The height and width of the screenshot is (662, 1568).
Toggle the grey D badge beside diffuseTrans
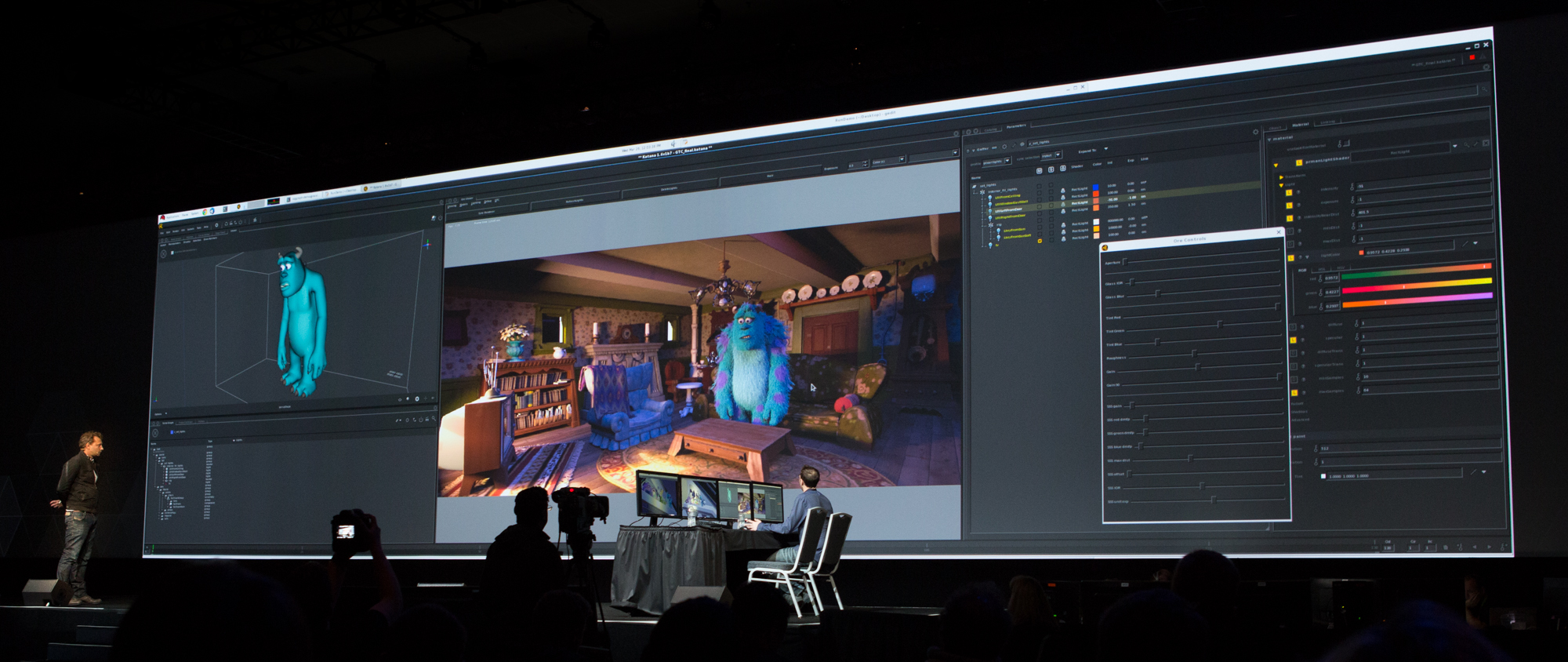click(1294, 353)
